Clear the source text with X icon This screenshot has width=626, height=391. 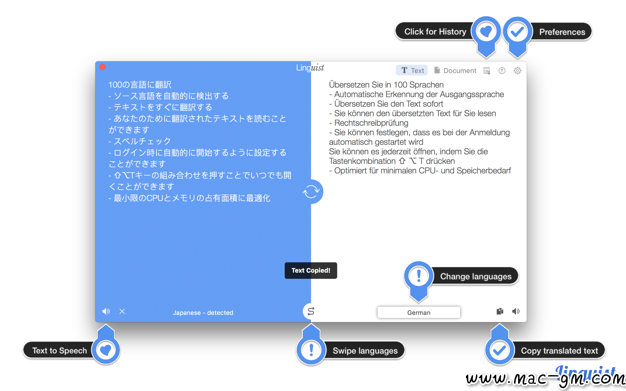pyautogui.click(x=122, y=311)
